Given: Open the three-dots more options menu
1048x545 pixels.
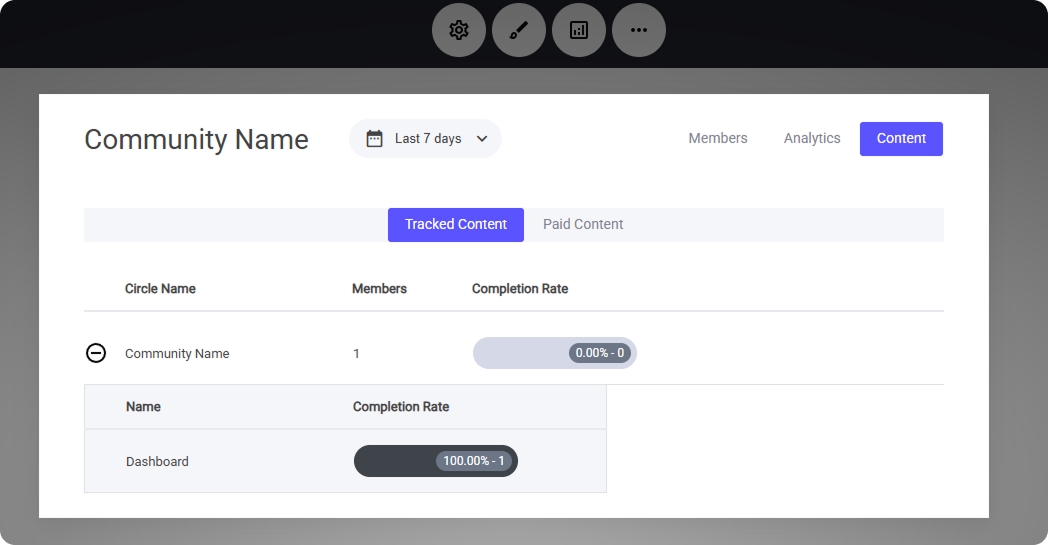Looking at the screenshot, I should (639, 30).
